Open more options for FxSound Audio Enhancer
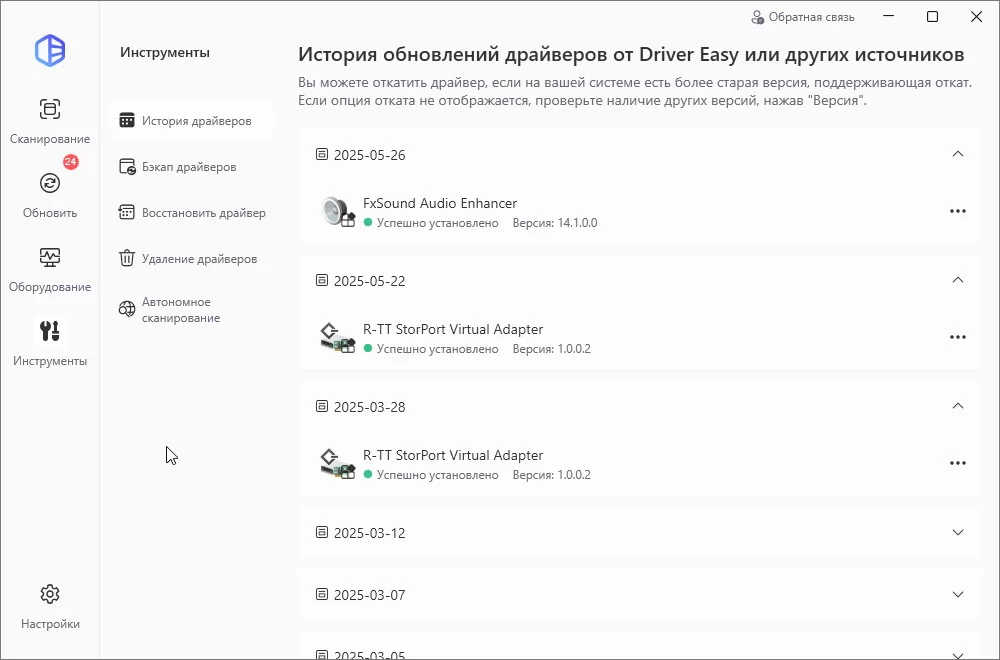This screenshot has height=660, width=1000. click(x=958, y=211)
